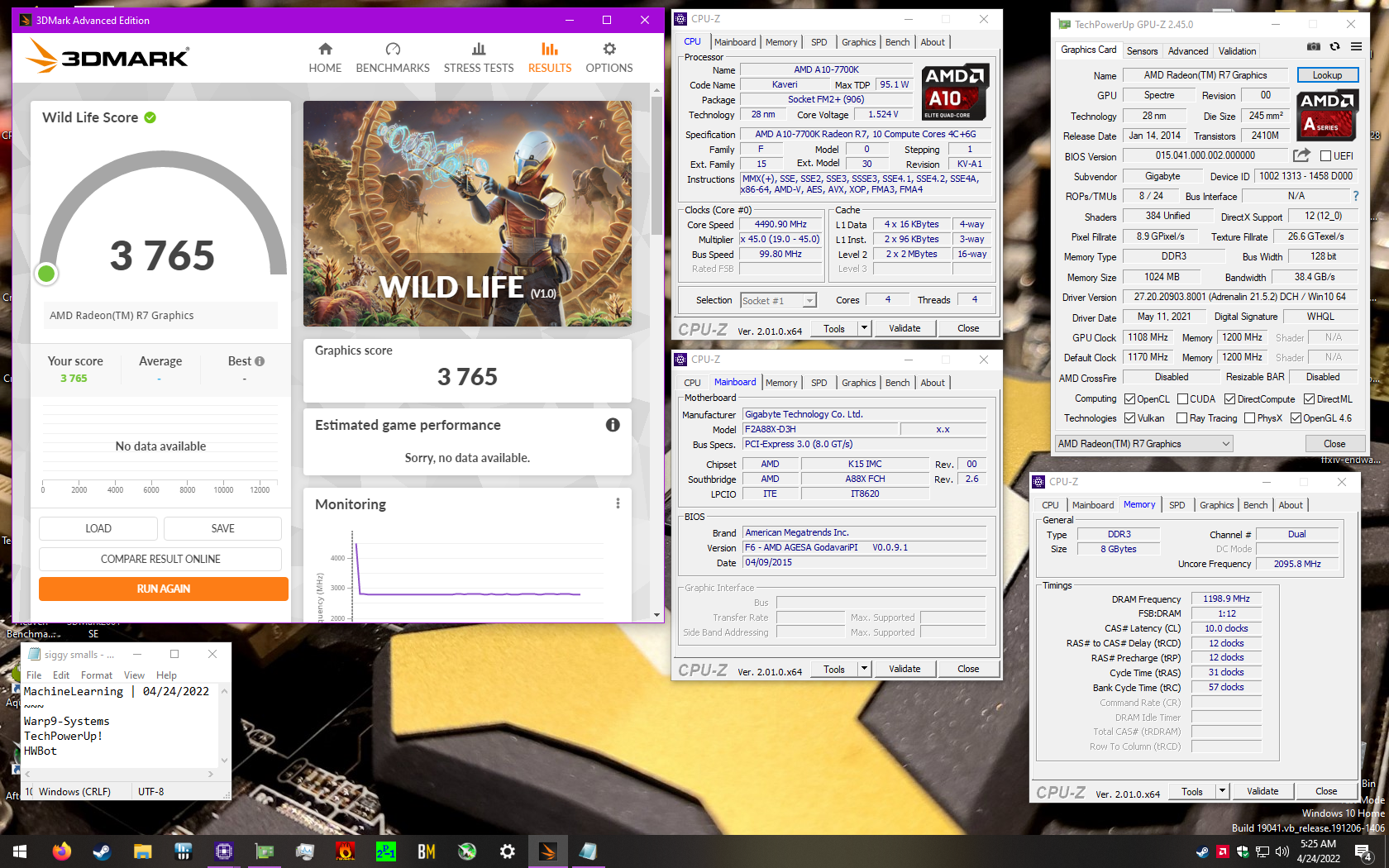Switch to Sensors tab in GPU-Z
1389x868 pixels.
1142,51
